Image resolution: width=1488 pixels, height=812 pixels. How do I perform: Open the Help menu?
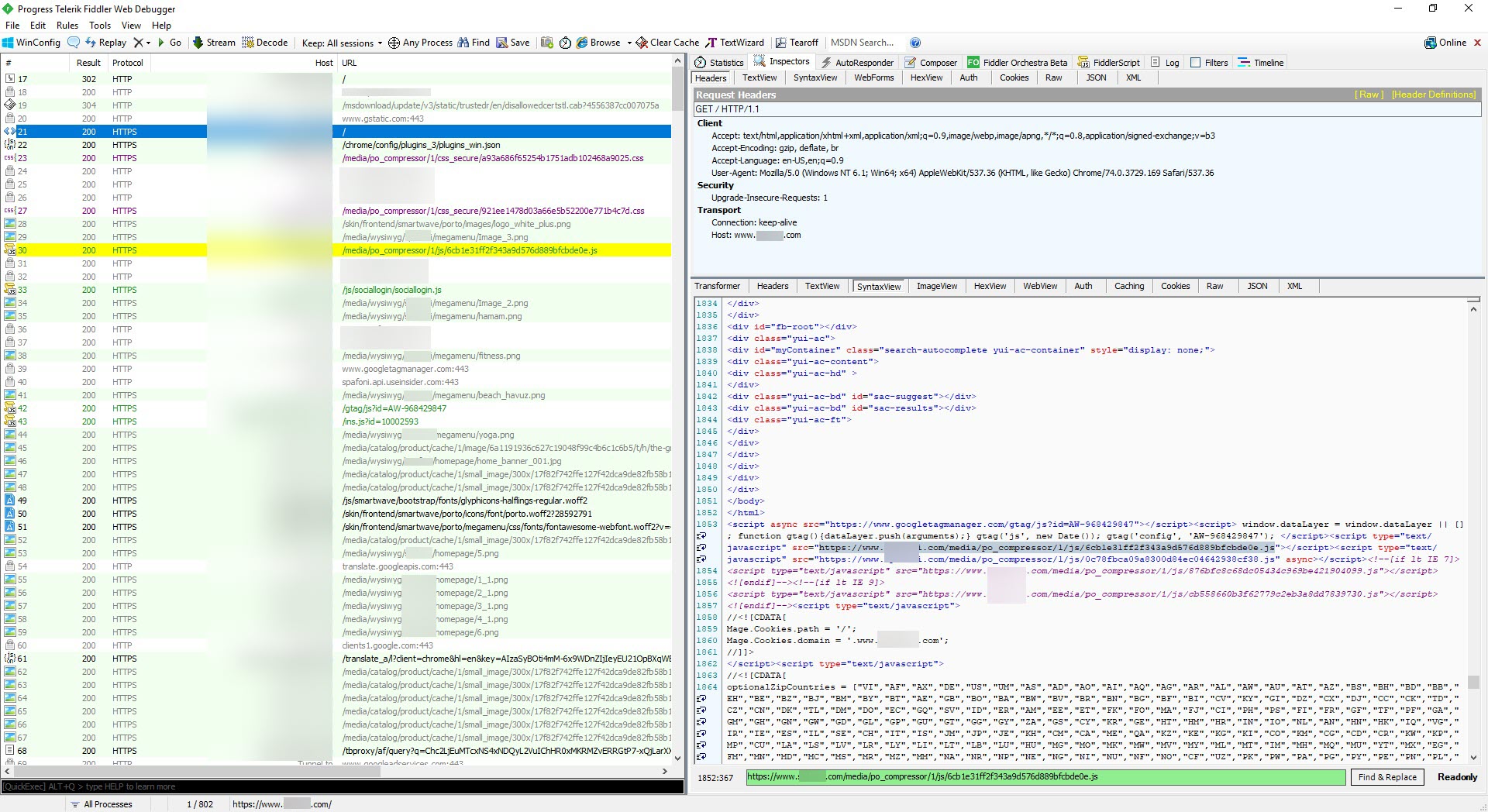tap(161, 26)
